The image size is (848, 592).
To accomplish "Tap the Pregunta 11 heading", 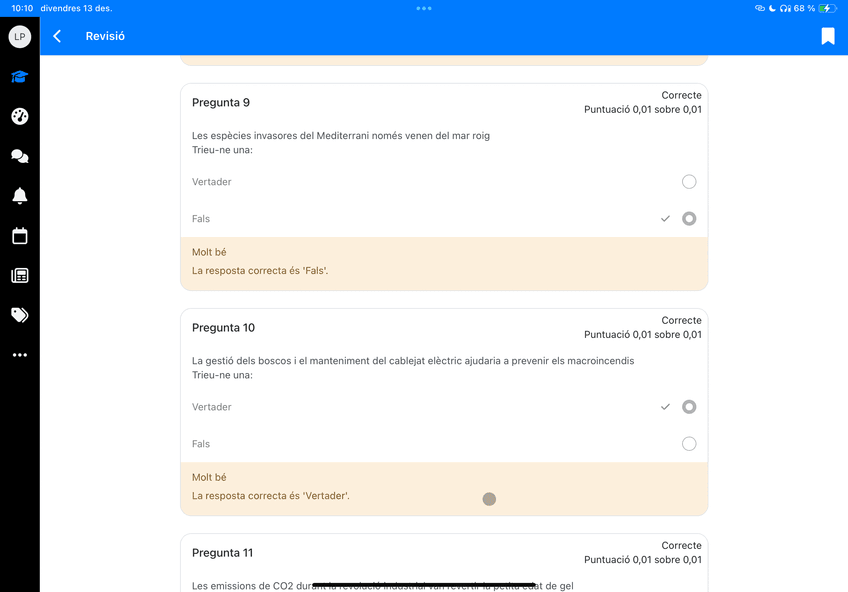I will click(x=223, y=553).
